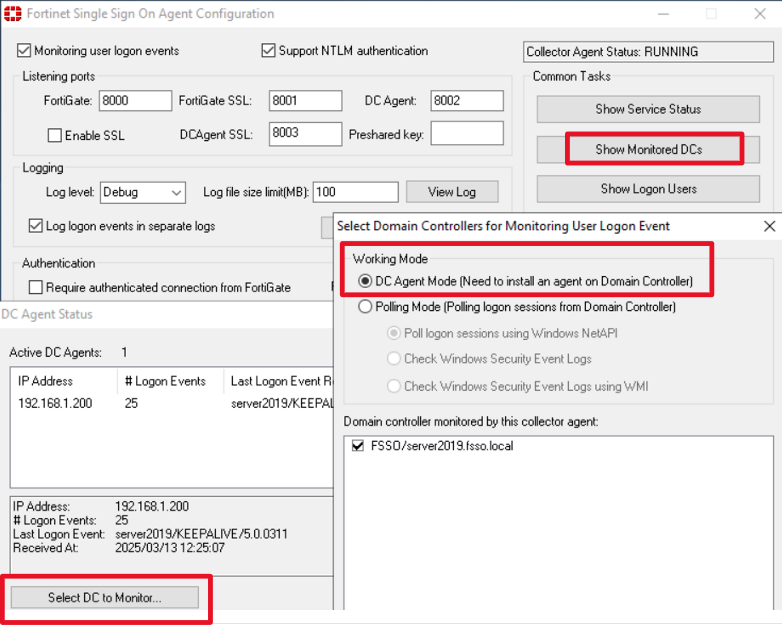Select Check Windows Security Event Logs option
The height and width of the screenshot is (633, 782).
[393, 359]
